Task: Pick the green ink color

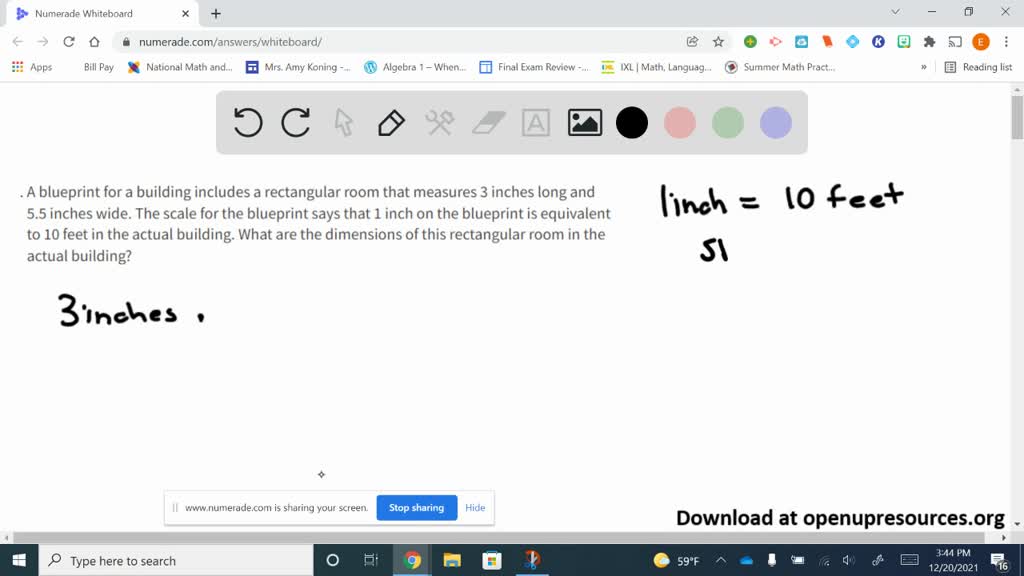Action: pos(728,123)
